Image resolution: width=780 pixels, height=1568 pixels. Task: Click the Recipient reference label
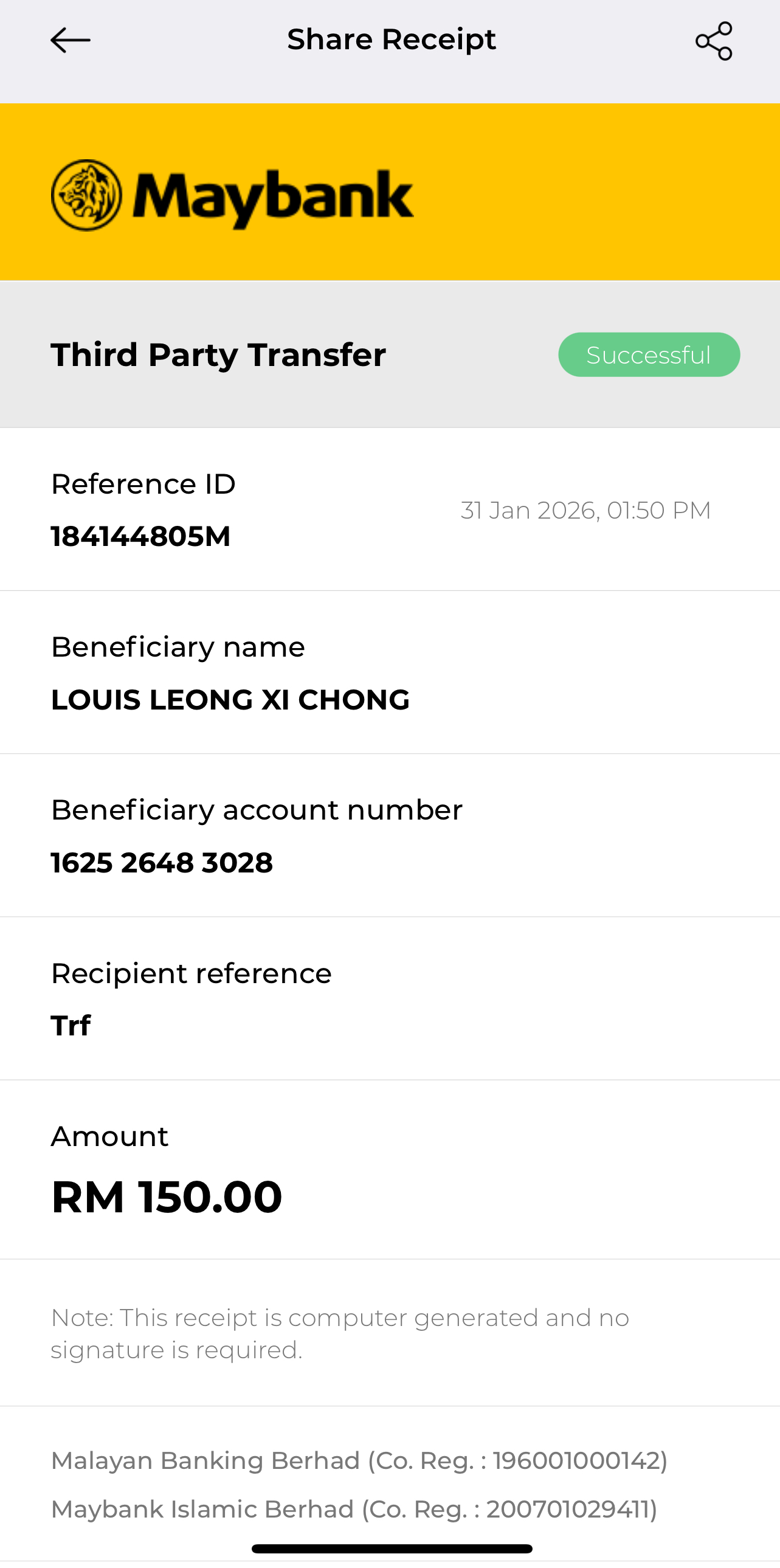[191, 973]
